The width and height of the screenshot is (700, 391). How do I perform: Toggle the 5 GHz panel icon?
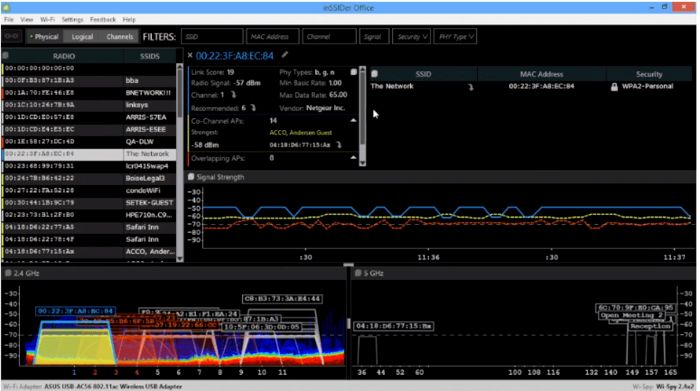358,273
